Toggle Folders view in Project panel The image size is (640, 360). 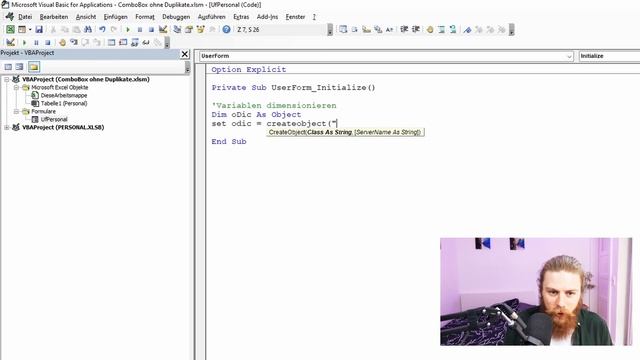pos(34,67)
